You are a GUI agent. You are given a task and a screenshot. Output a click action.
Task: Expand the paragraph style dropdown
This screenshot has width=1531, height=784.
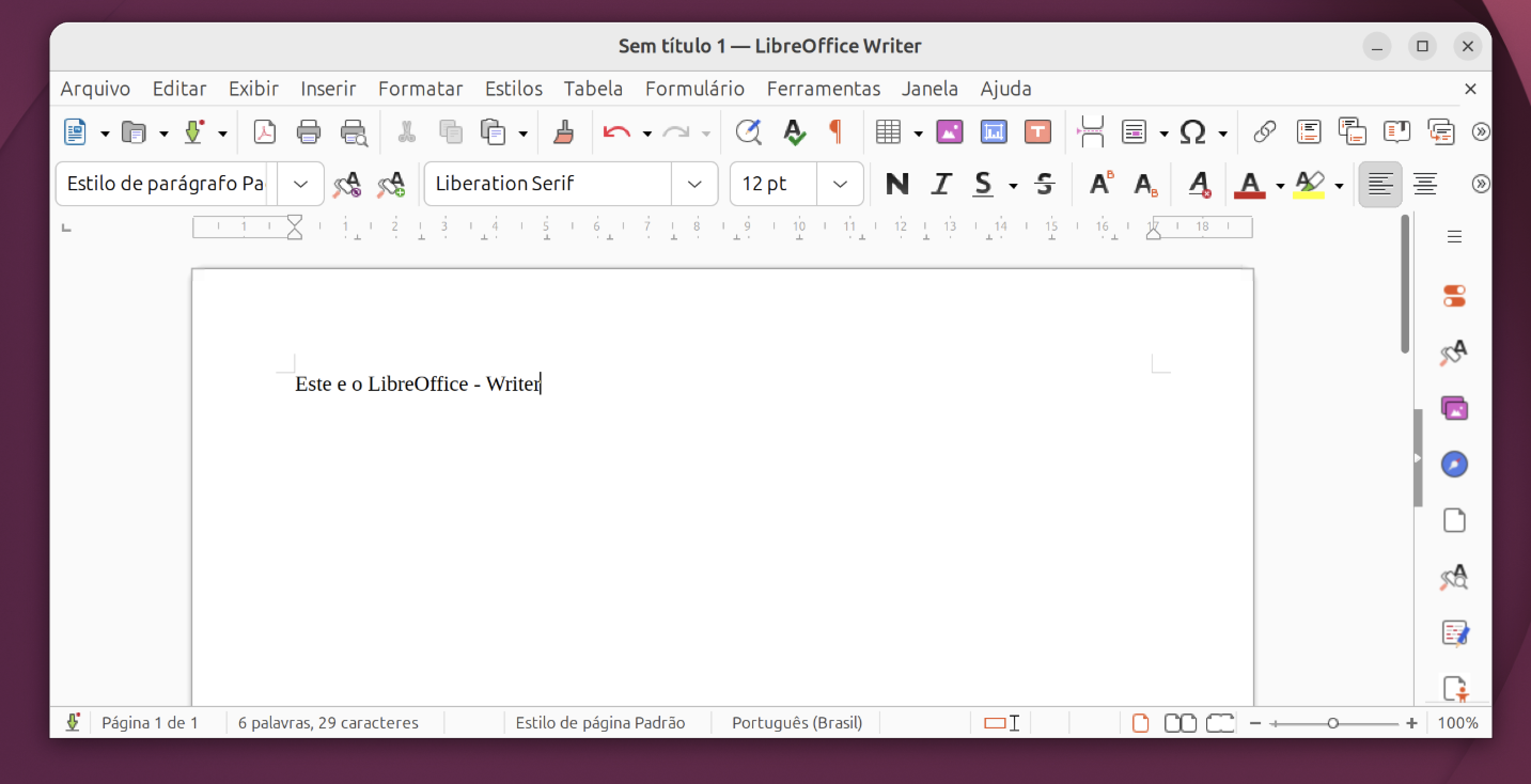pyautogui.click(x=301, y=184)
